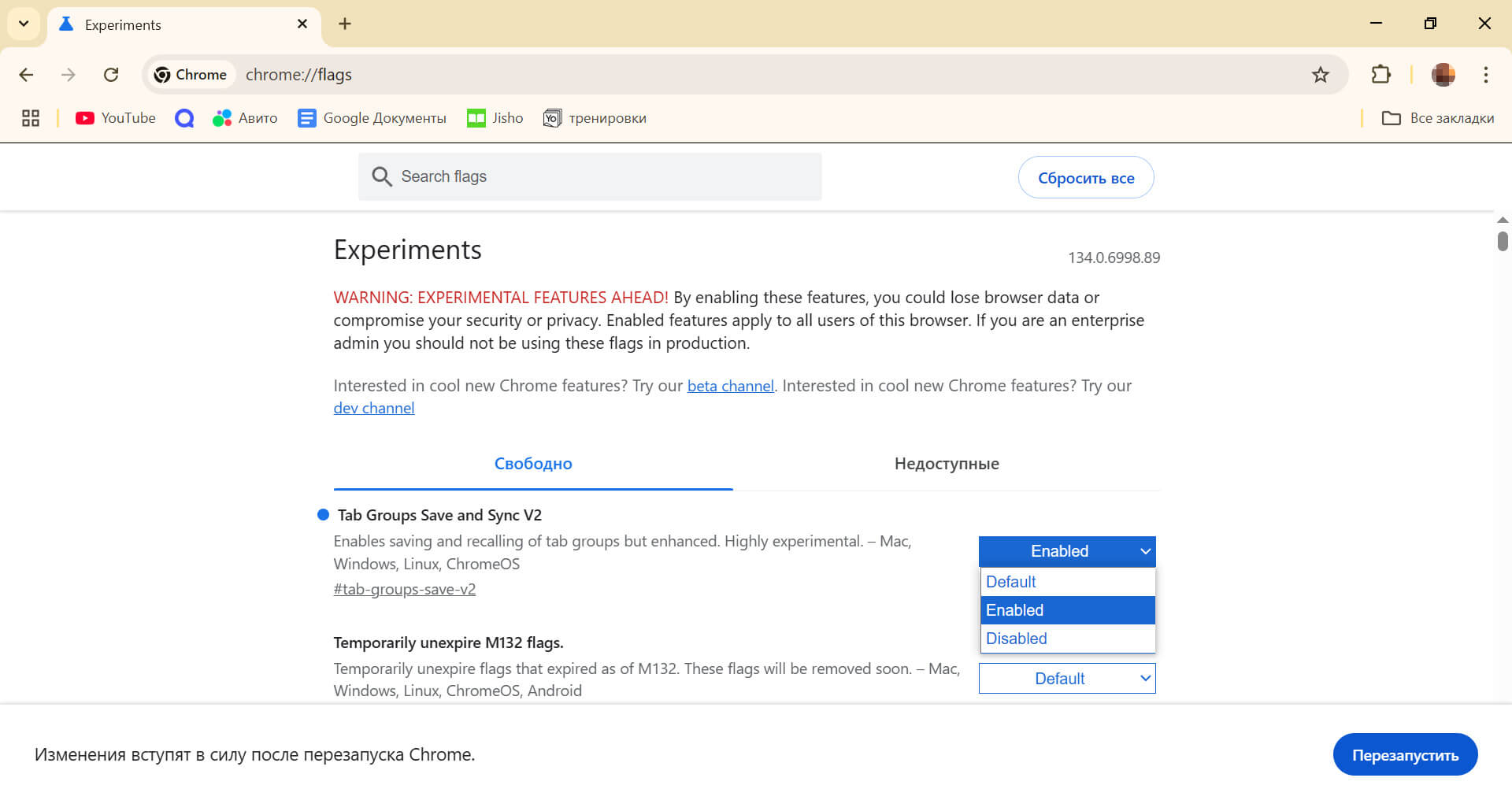This screenshot has width=1512, height=800.
Task: Open the blue Q-shaped bookmark icon
Action: (x=184, y=118)
